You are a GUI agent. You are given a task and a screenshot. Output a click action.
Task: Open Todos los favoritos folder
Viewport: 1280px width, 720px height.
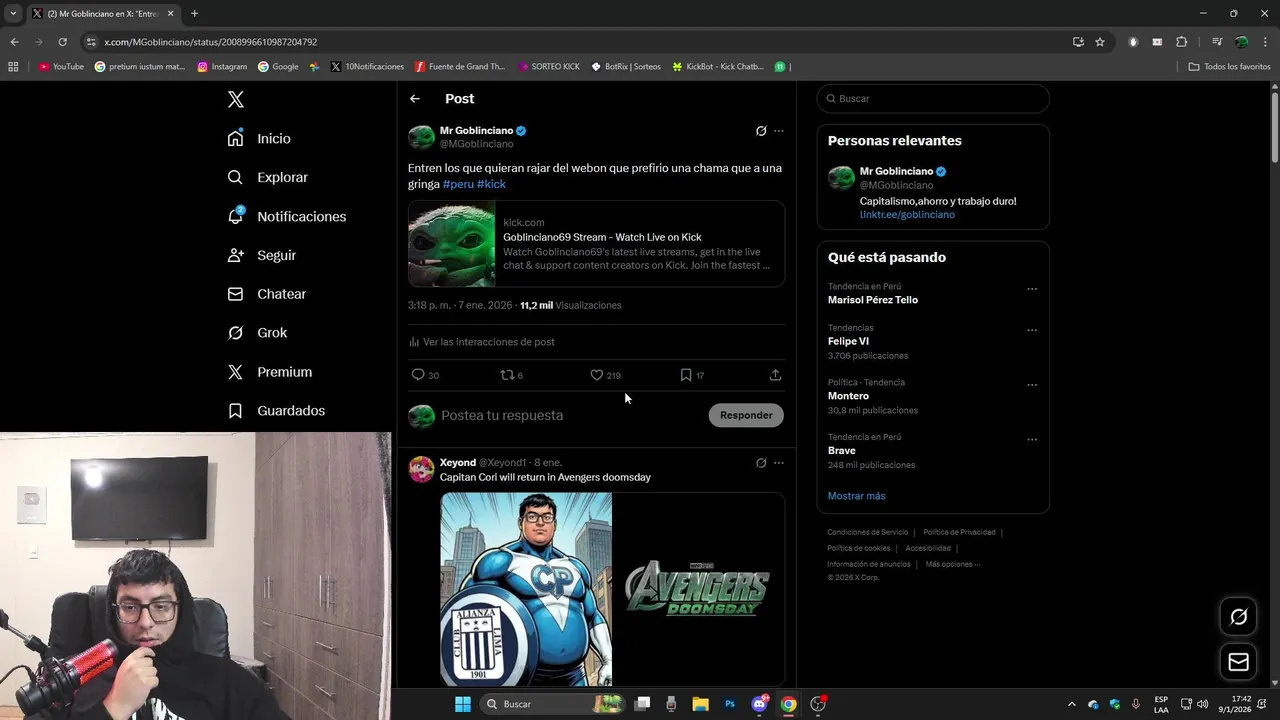(x=1229, y=67)
